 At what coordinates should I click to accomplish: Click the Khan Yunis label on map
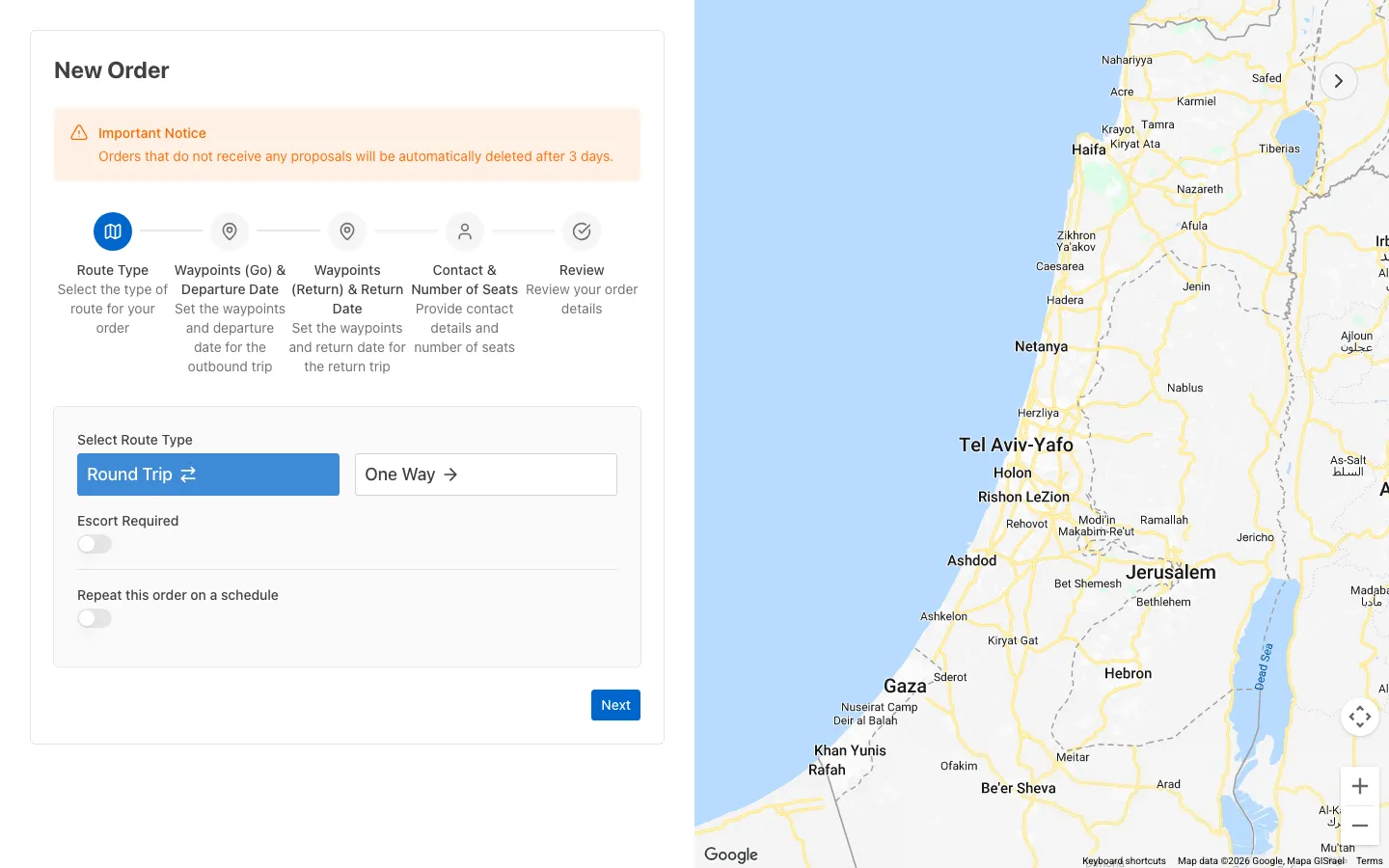click(x=850, y=750)
